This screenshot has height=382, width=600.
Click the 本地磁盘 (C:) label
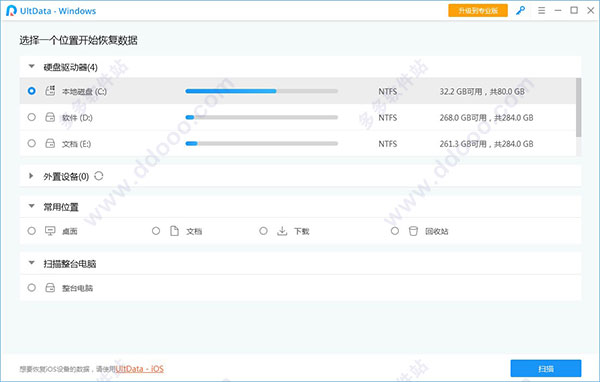point(84,91)
